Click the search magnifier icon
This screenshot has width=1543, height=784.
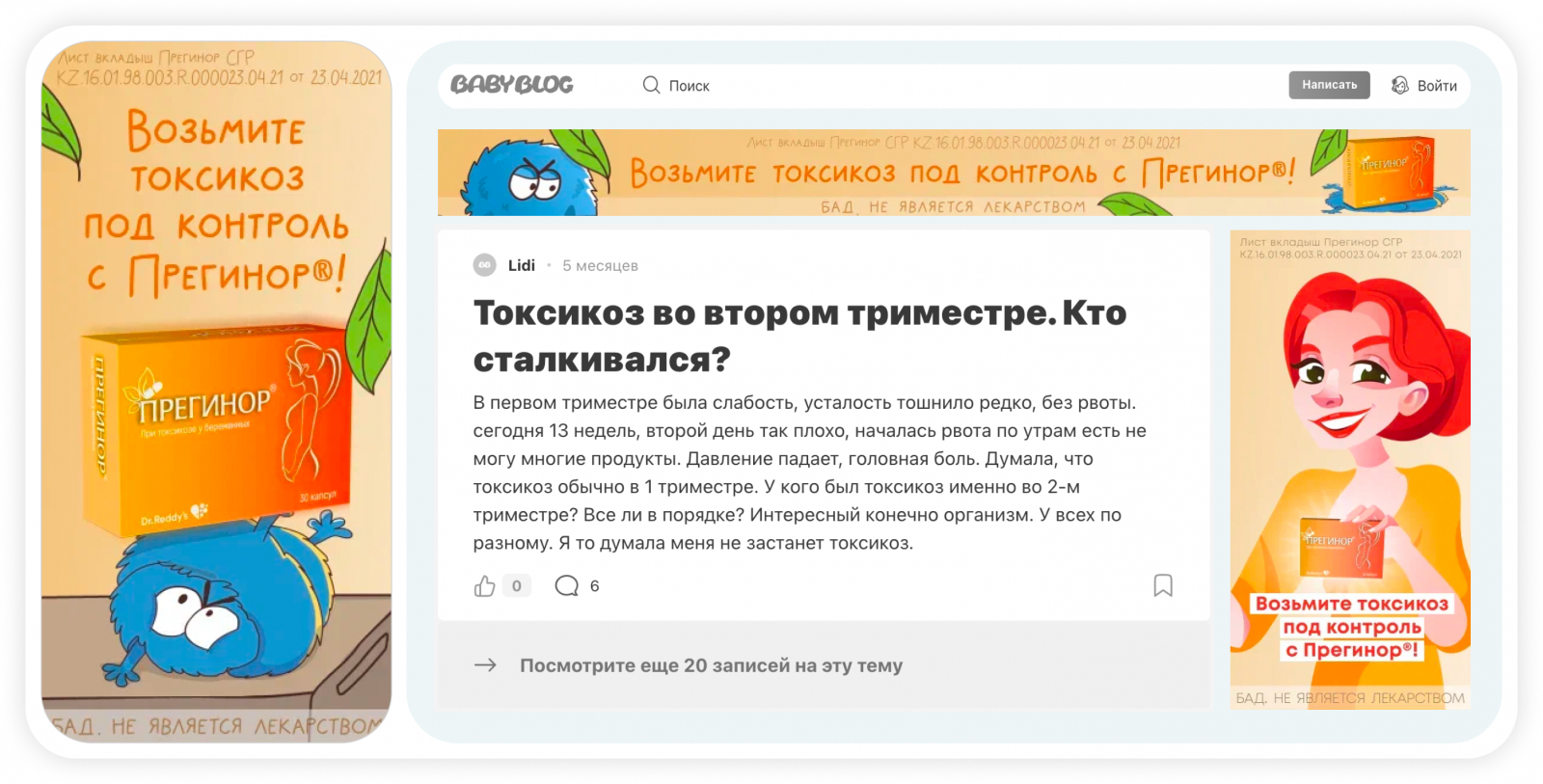coord(651,85)
